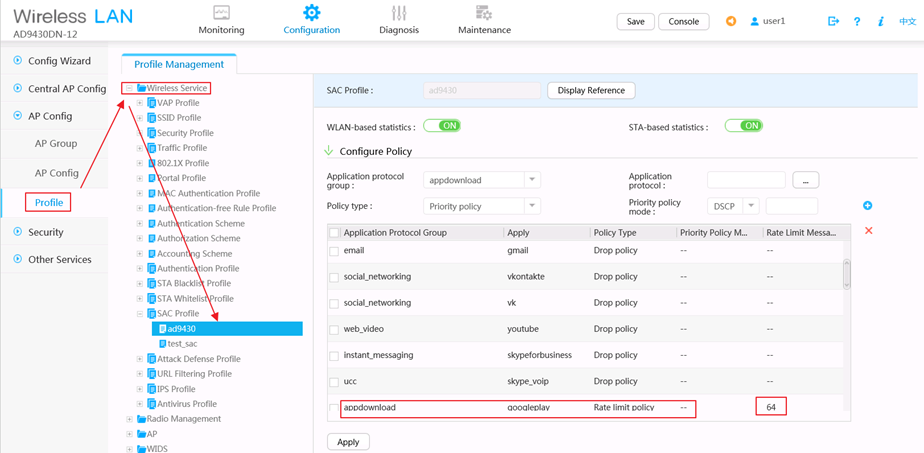Click the orange back arrow icon
Screen dimensions: 924x453
click(731, 21)
